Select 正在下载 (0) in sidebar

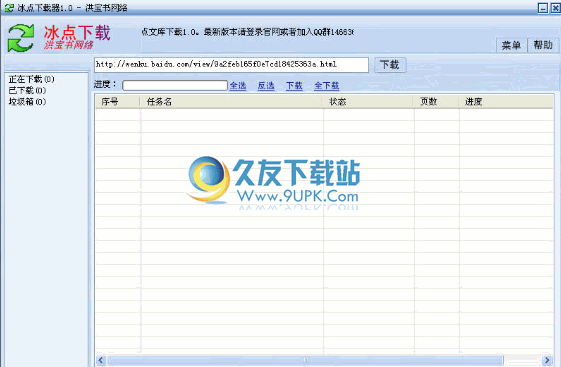[x=31, y=79]
